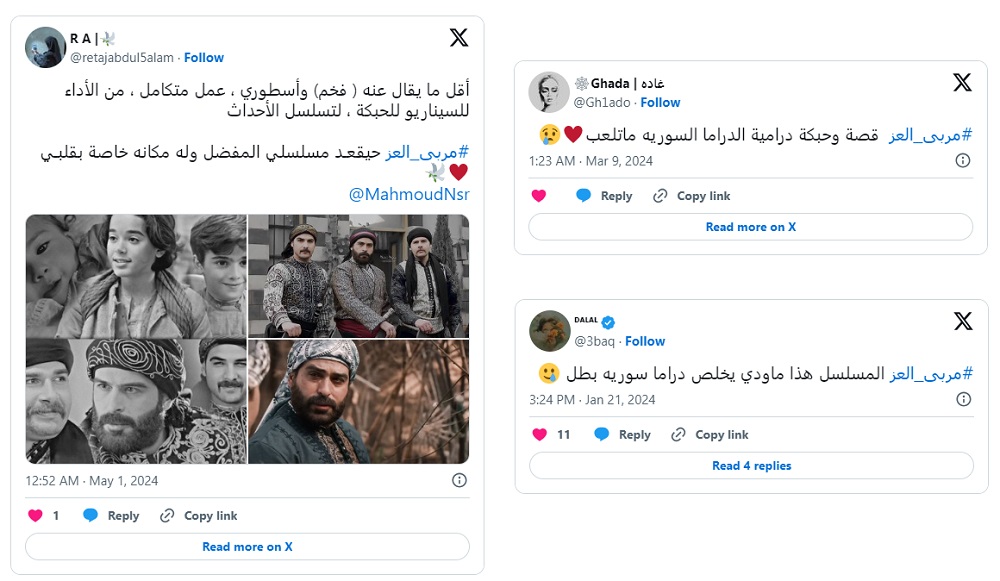Click the X logo on DALAL's tweet
The image size is (1000, 581).
coord(963,321)
